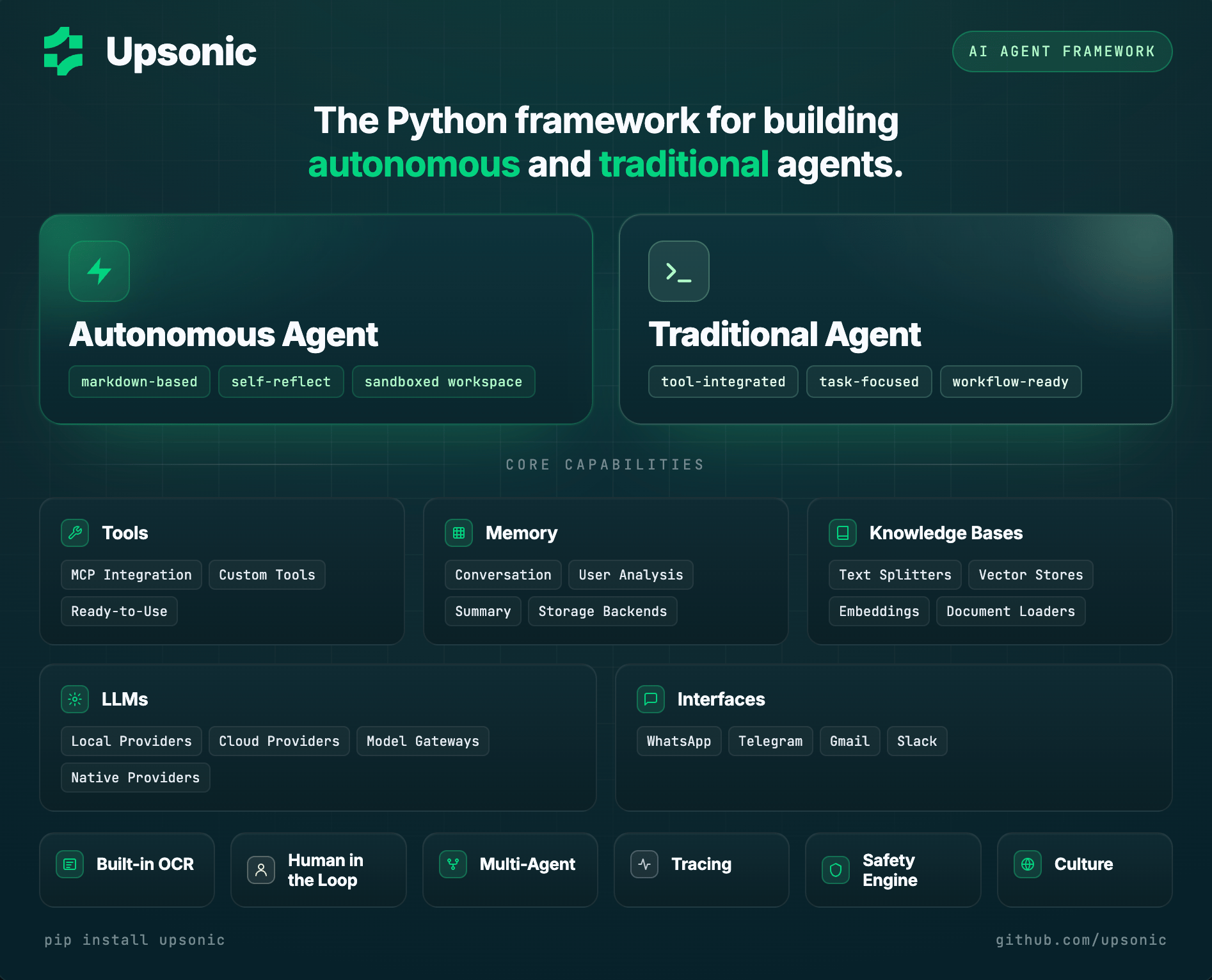The width and height of the screenshot is (1212, 980).
Task: Click the sandboxed workspace tag
Action: [x=443, y=382]
